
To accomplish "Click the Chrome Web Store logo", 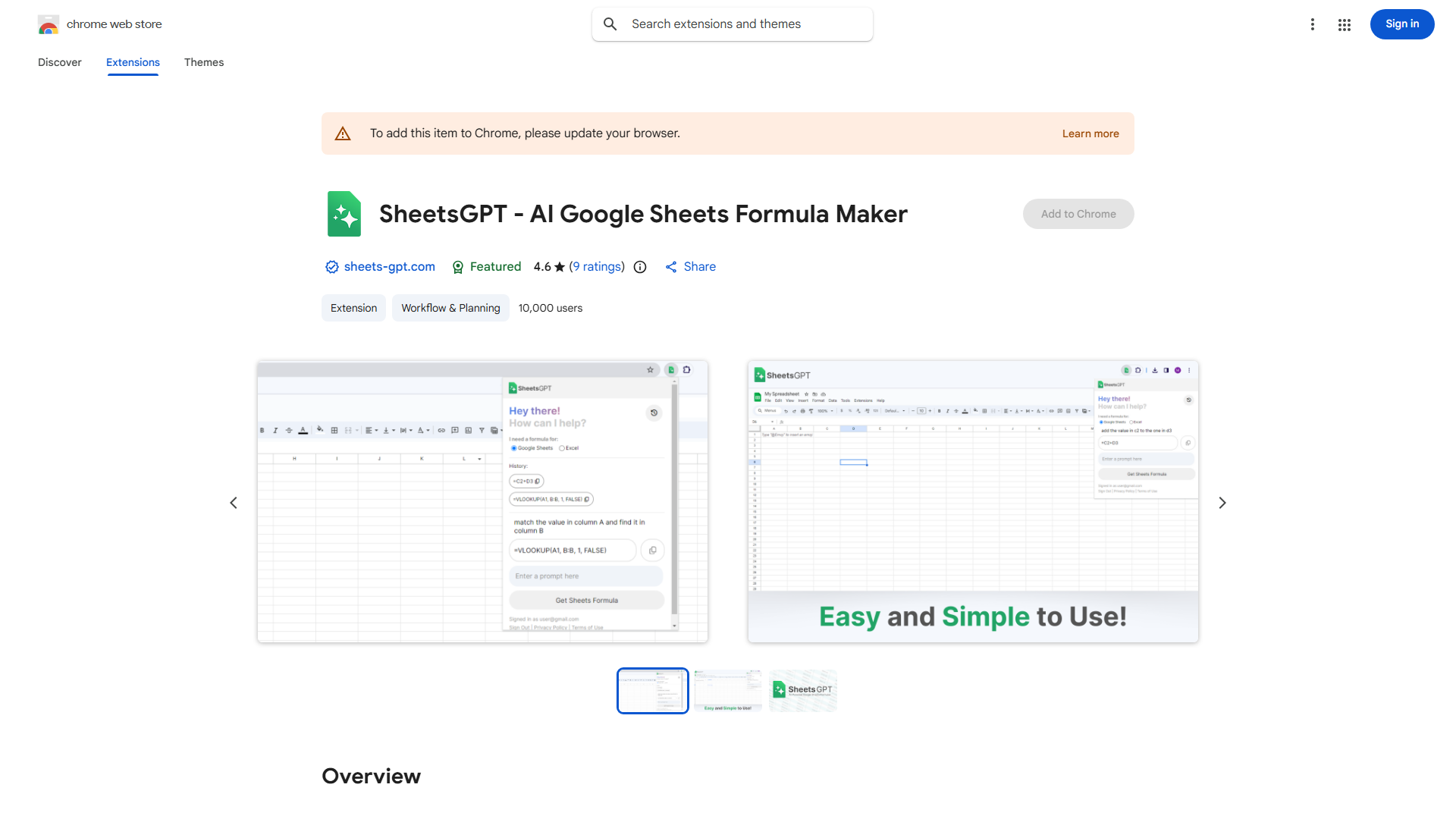I will point(49,24).
